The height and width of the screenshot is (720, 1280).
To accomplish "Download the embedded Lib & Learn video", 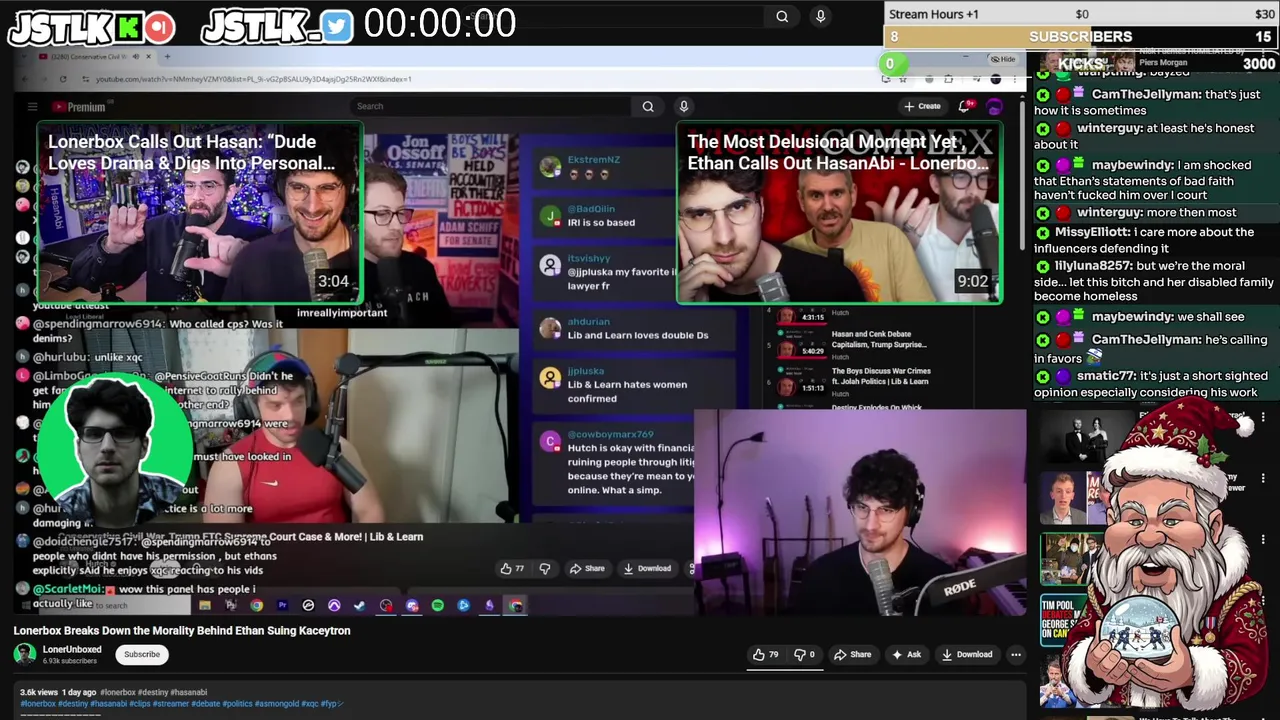I will tap(647, 569).
